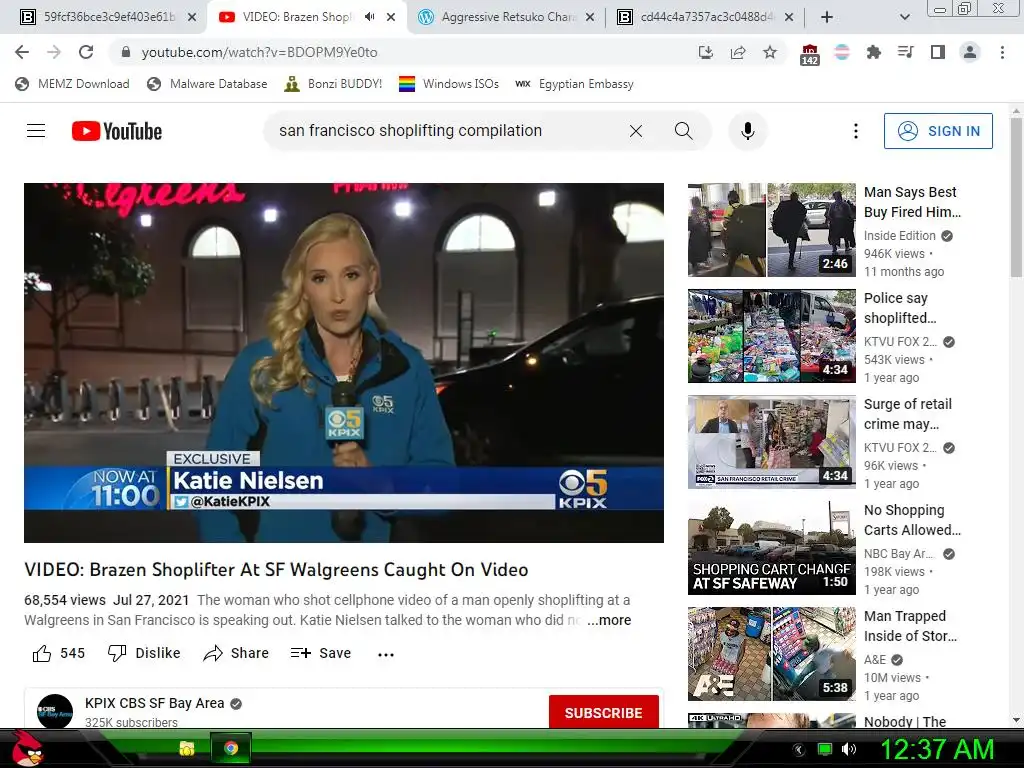Start voice search with microphone icon
The width and height of the screenshot is (1024, 768).
[x=748, y=131]
